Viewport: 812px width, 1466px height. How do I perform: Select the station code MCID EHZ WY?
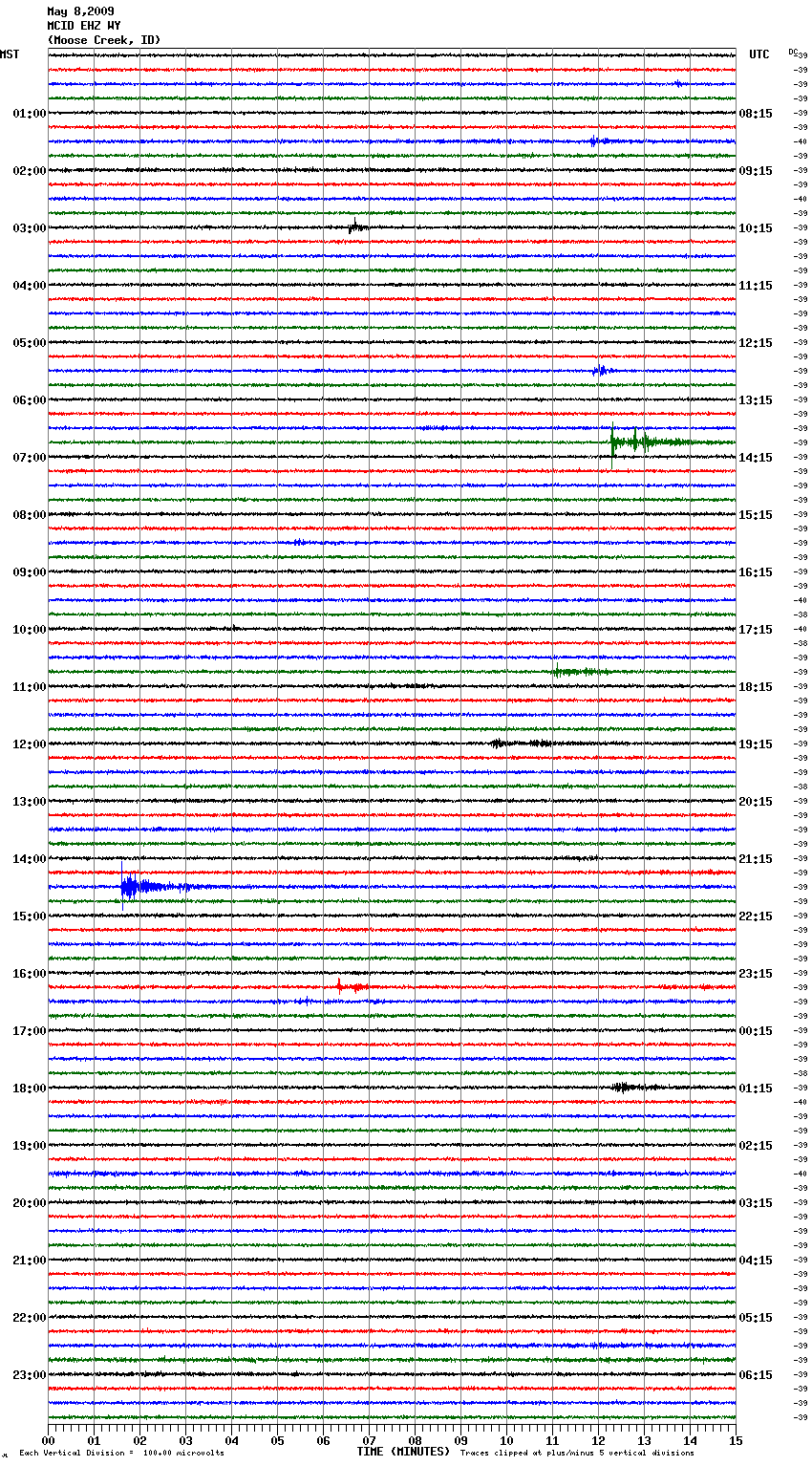[84, 26]
